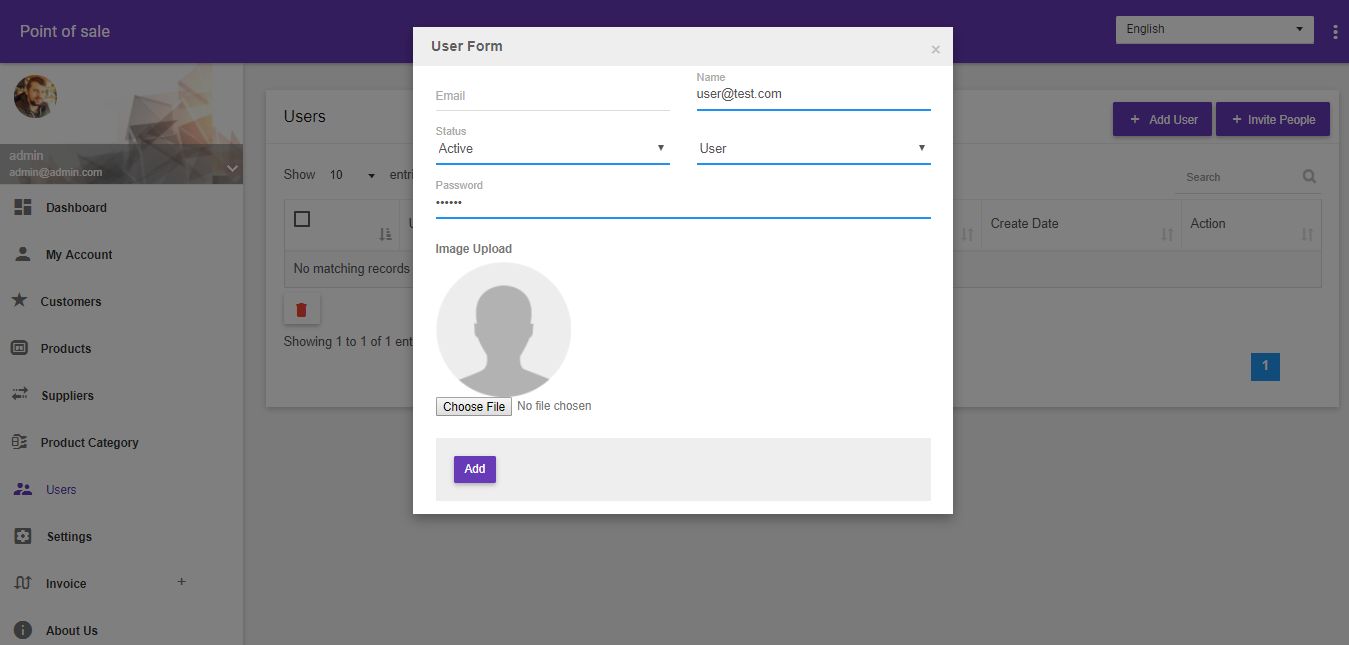Click the Suppliers swap-arrows icon

pyautogui.click(x=20, y=395)
